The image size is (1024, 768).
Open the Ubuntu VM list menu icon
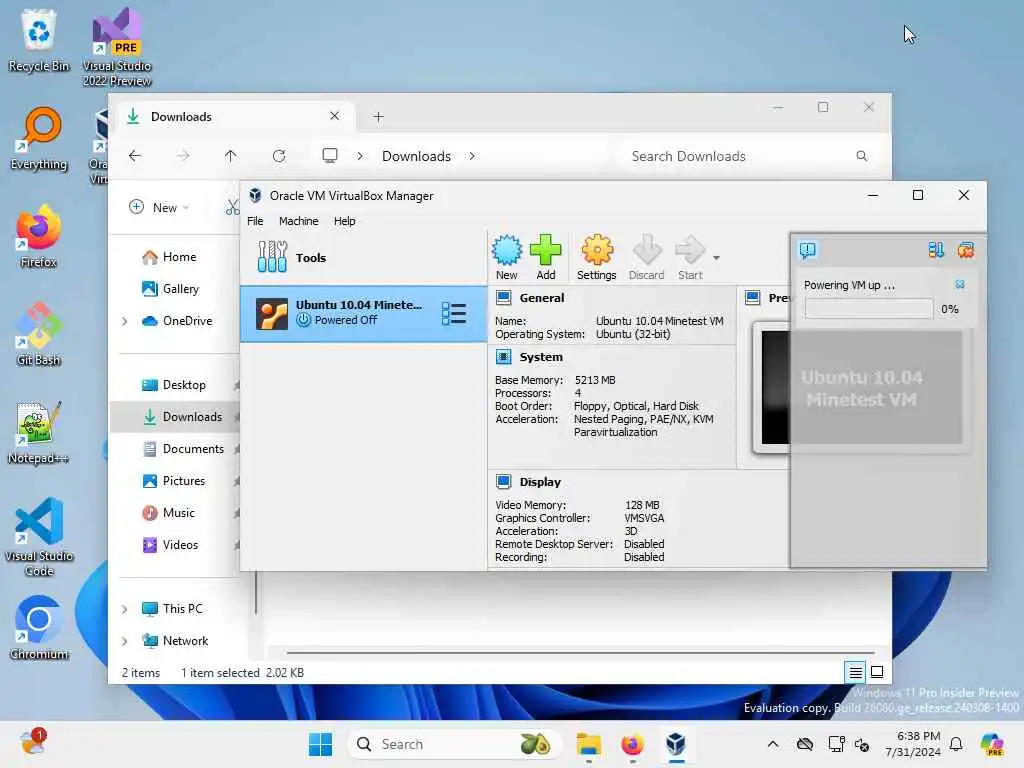click(x=454, y=314)
